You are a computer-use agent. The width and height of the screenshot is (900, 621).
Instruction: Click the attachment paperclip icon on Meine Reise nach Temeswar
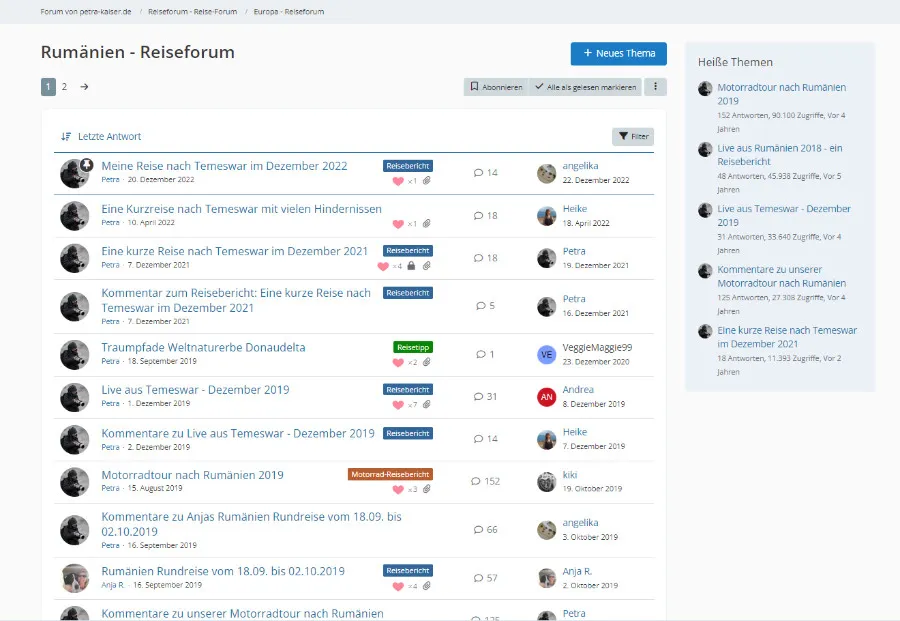point(427,181)
